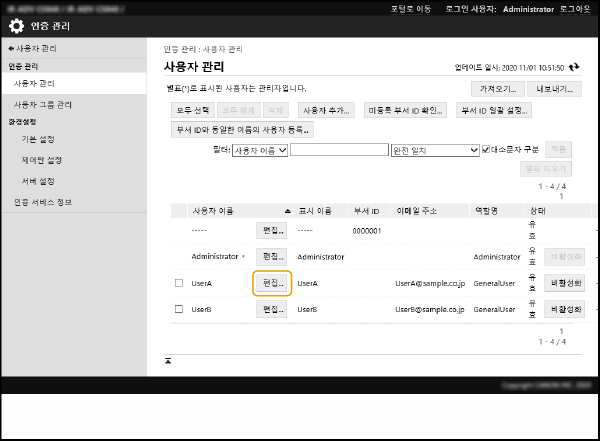The height and width of the screenshot is (441, 600).
Task: Toggle the 대소문자 구분 checkbox
Action: pos(486,150)
